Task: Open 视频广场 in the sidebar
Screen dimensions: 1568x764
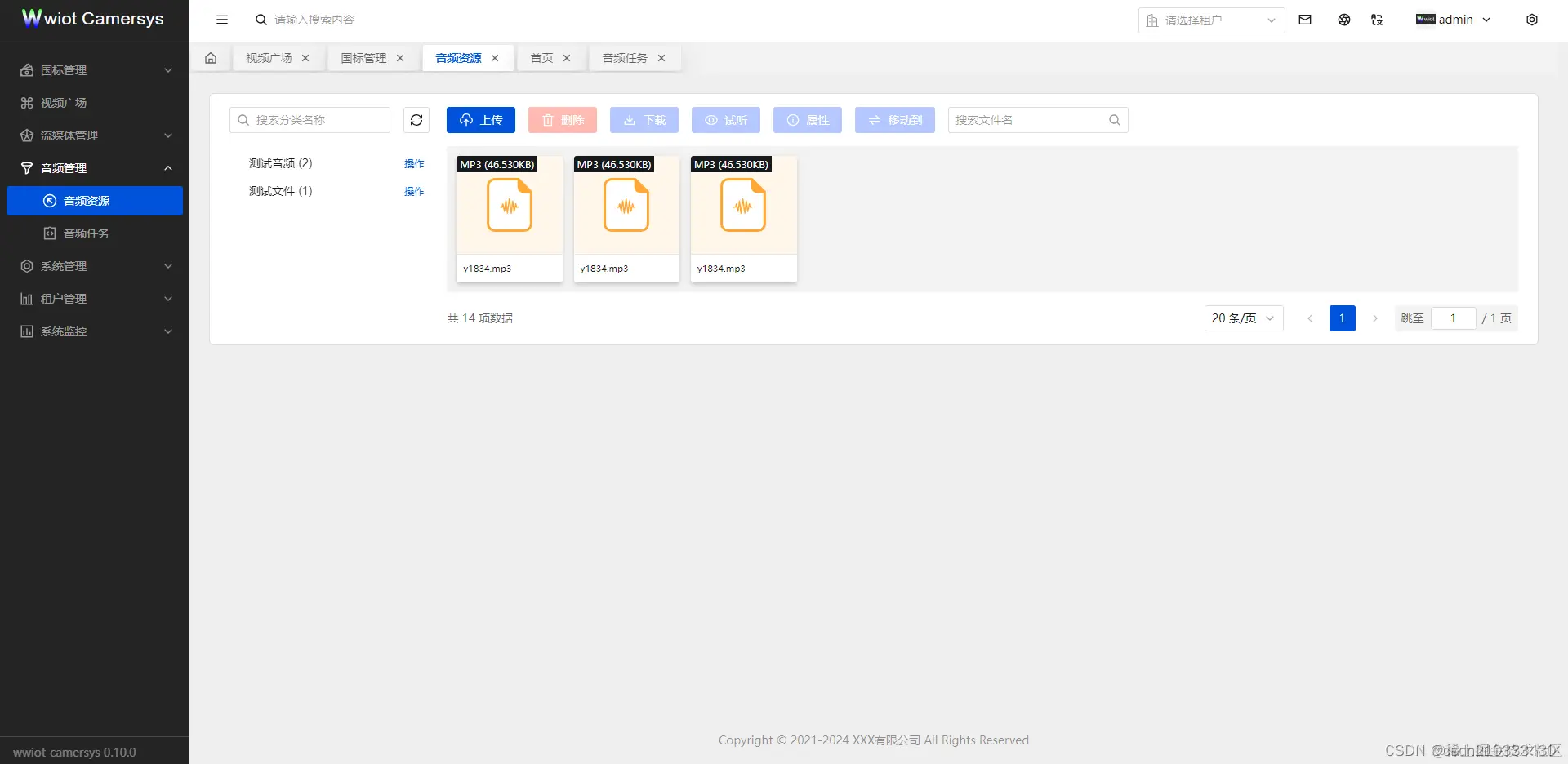Action: [x=95, y=103]
